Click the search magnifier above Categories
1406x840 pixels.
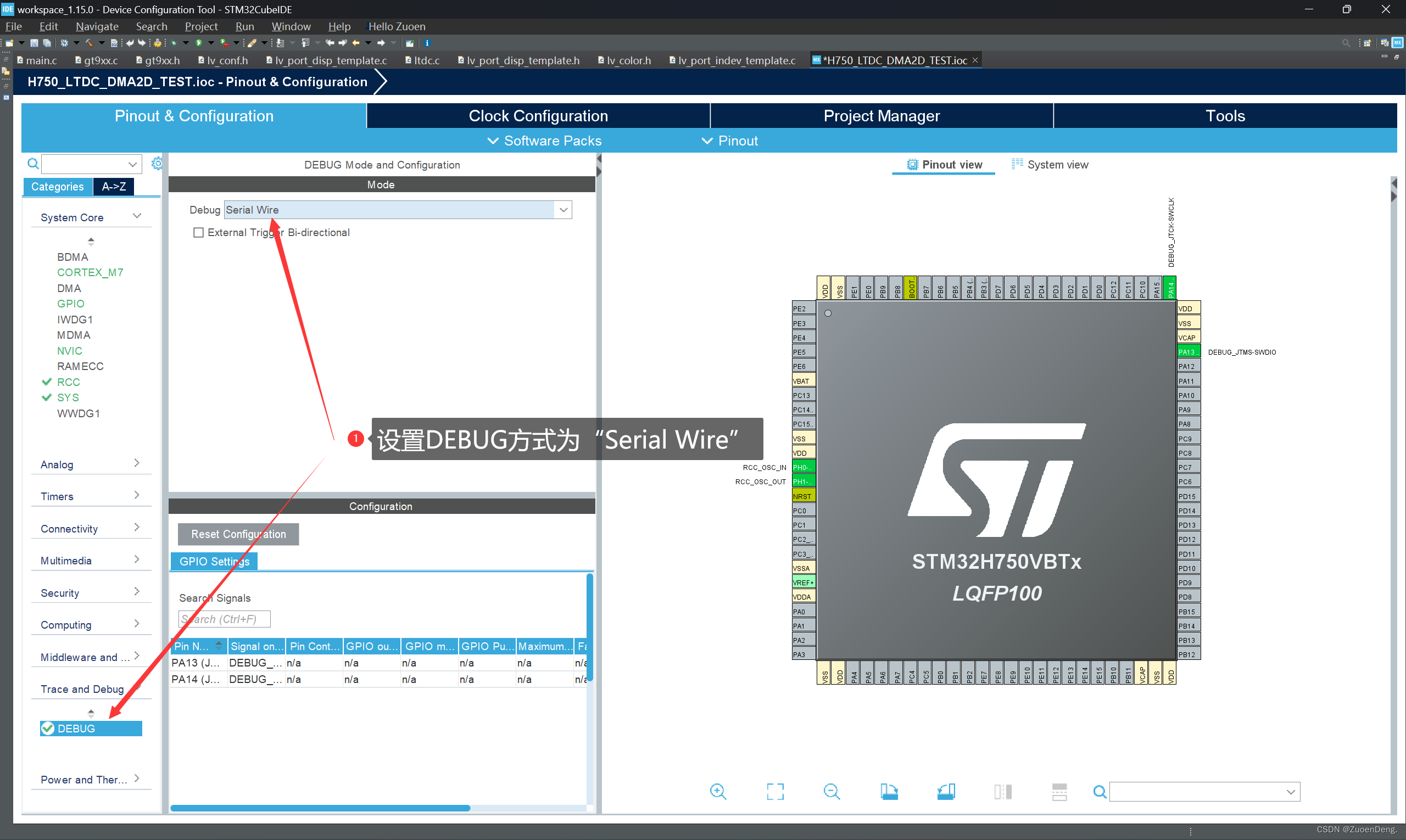[33, 164]
